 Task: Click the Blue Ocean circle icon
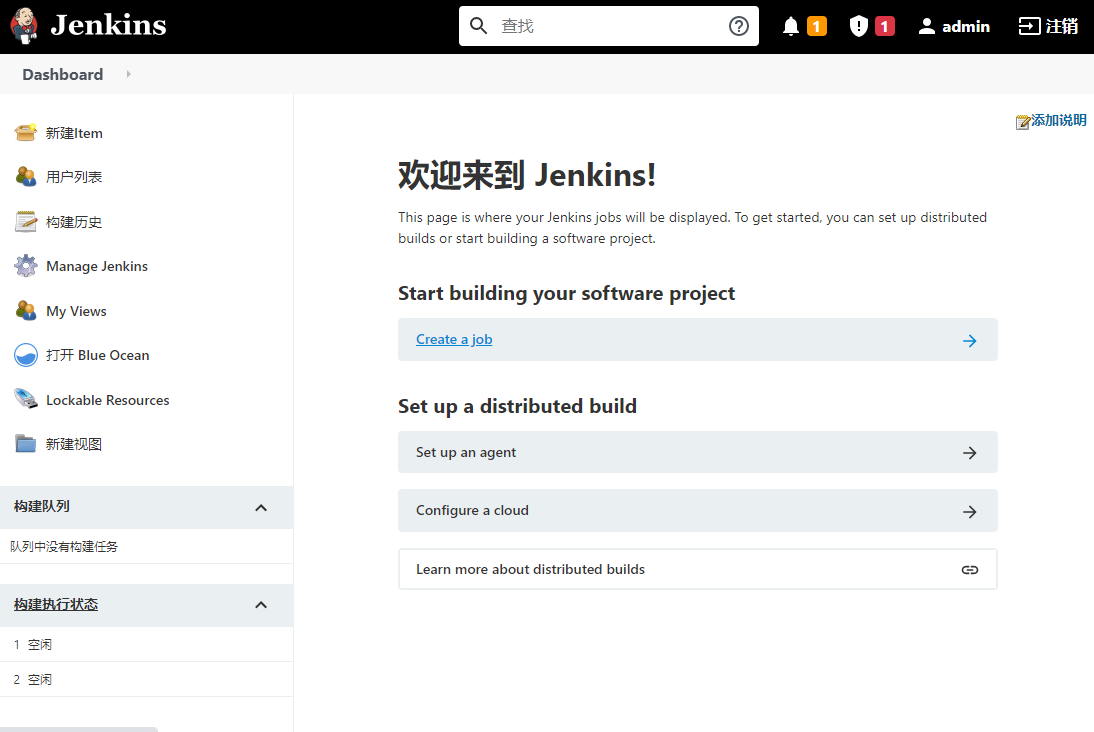26,355
